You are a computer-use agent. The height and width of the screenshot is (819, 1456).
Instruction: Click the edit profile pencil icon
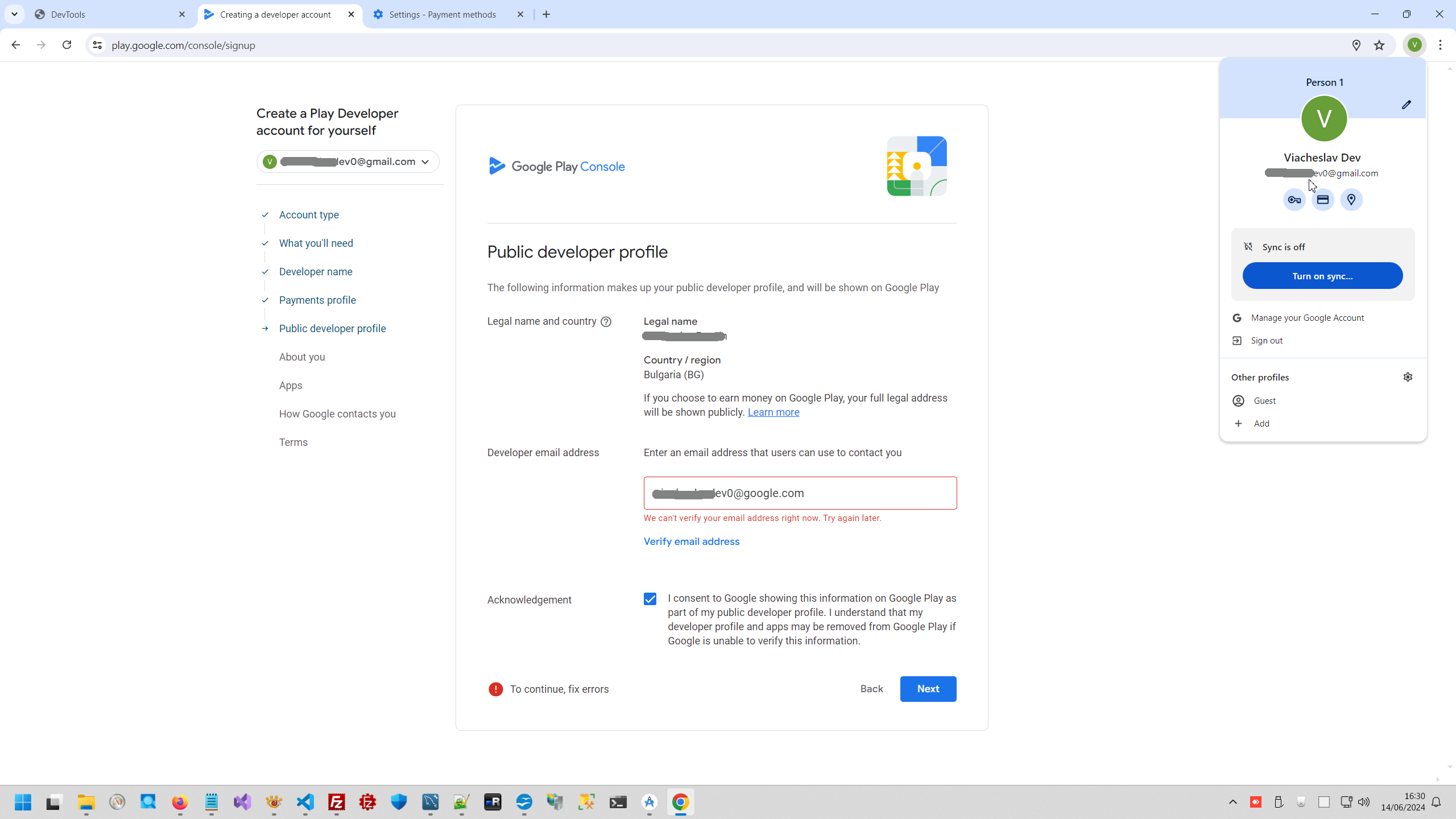click(x=1406, y=105)
